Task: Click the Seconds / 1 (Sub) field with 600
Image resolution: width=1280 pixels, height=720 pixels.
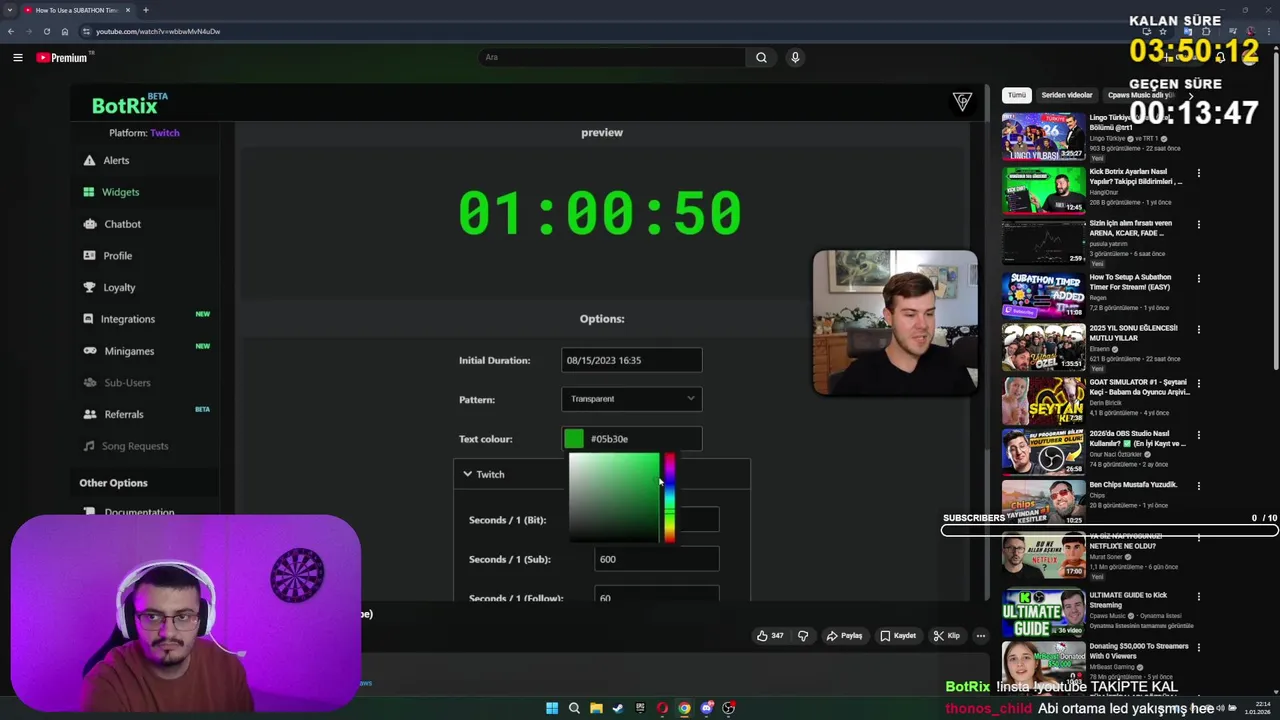Action: [x=656, y=559]
